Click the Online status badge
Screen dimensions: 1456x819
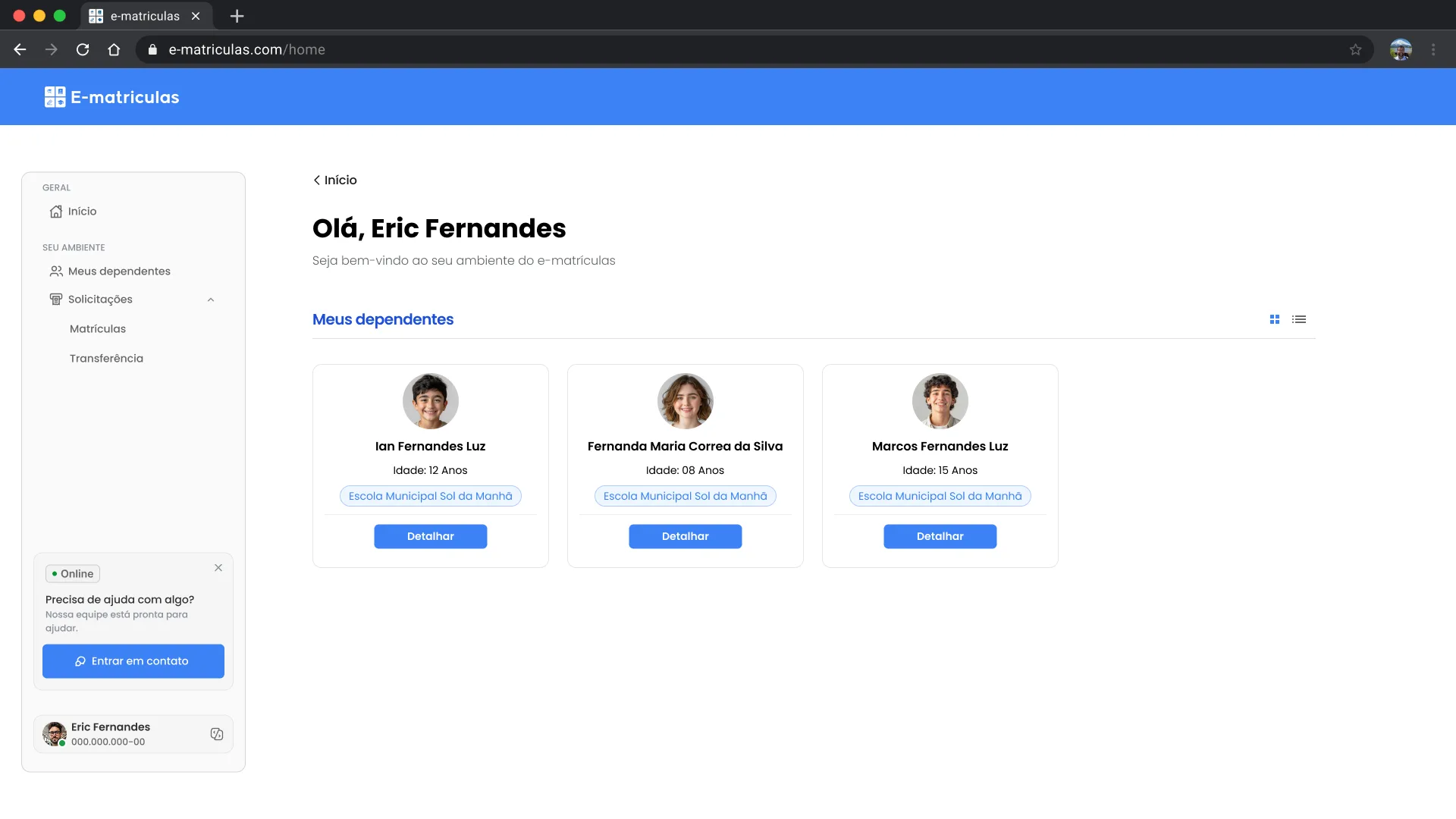coord(73,574)
